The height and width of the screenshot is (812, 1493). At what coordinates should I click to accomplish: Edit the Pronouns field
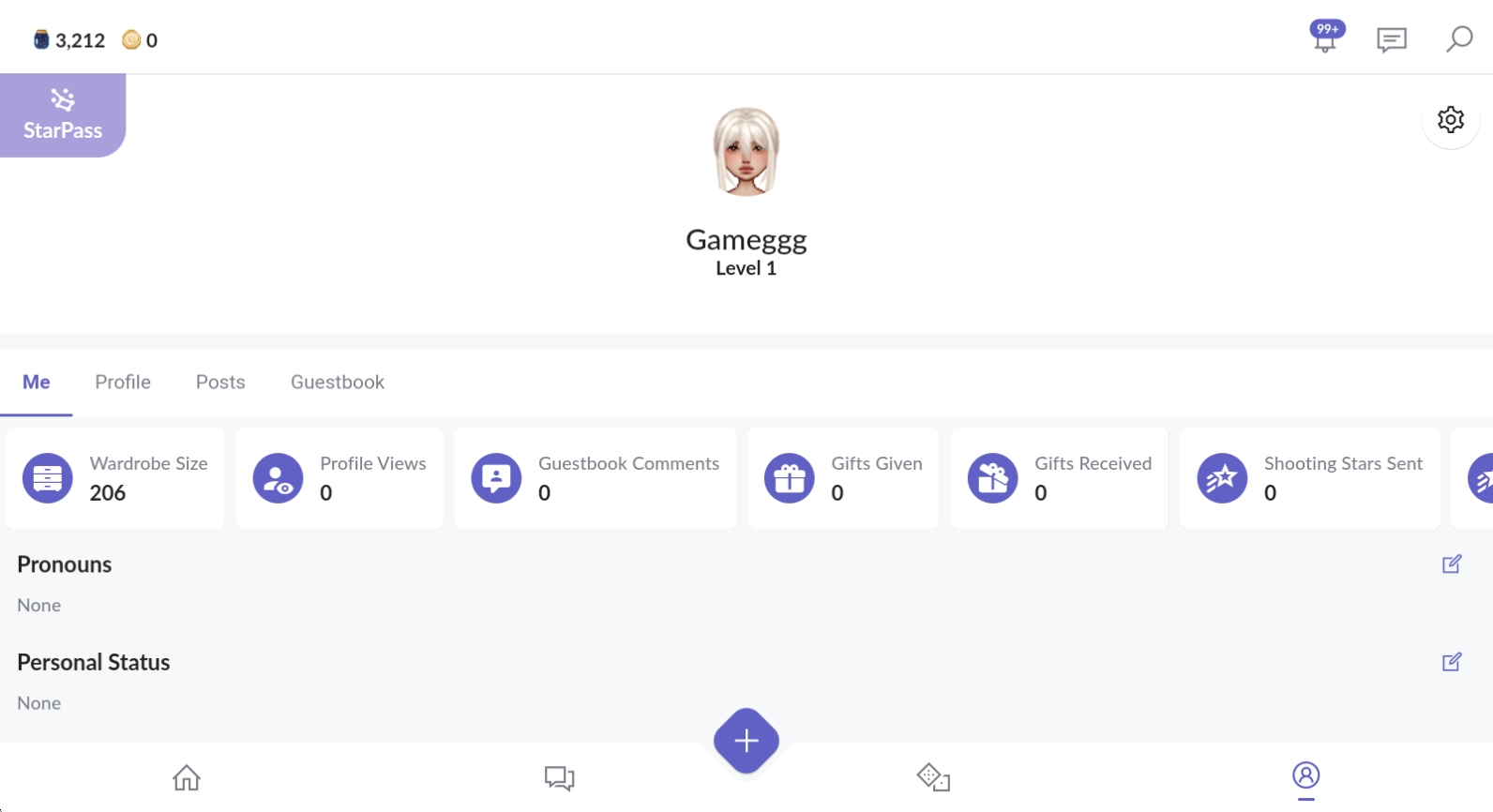[x=1451, y=564]
